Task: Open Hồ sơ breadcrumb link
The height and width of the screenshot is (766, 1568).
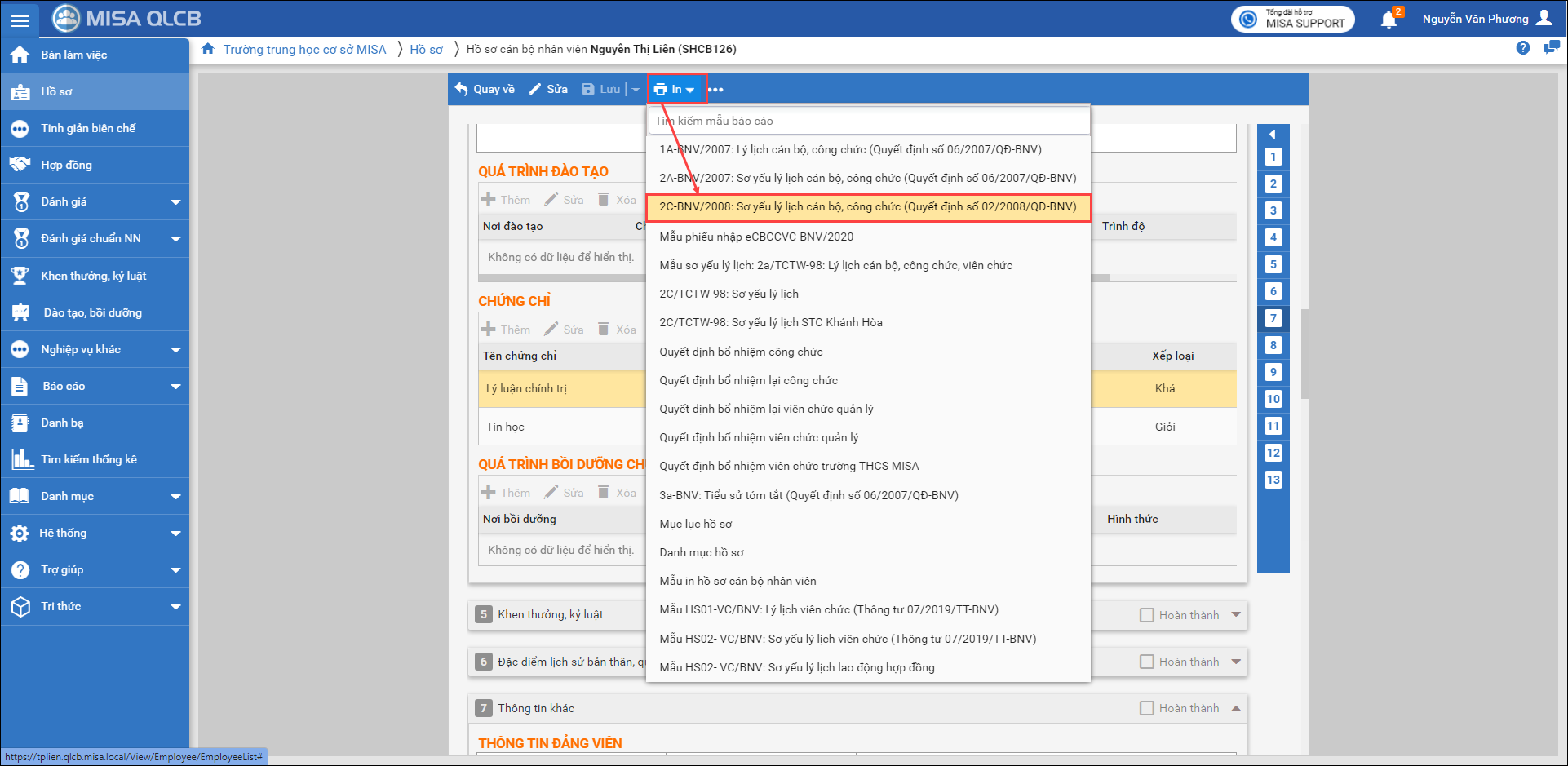Action: (426, 50)
